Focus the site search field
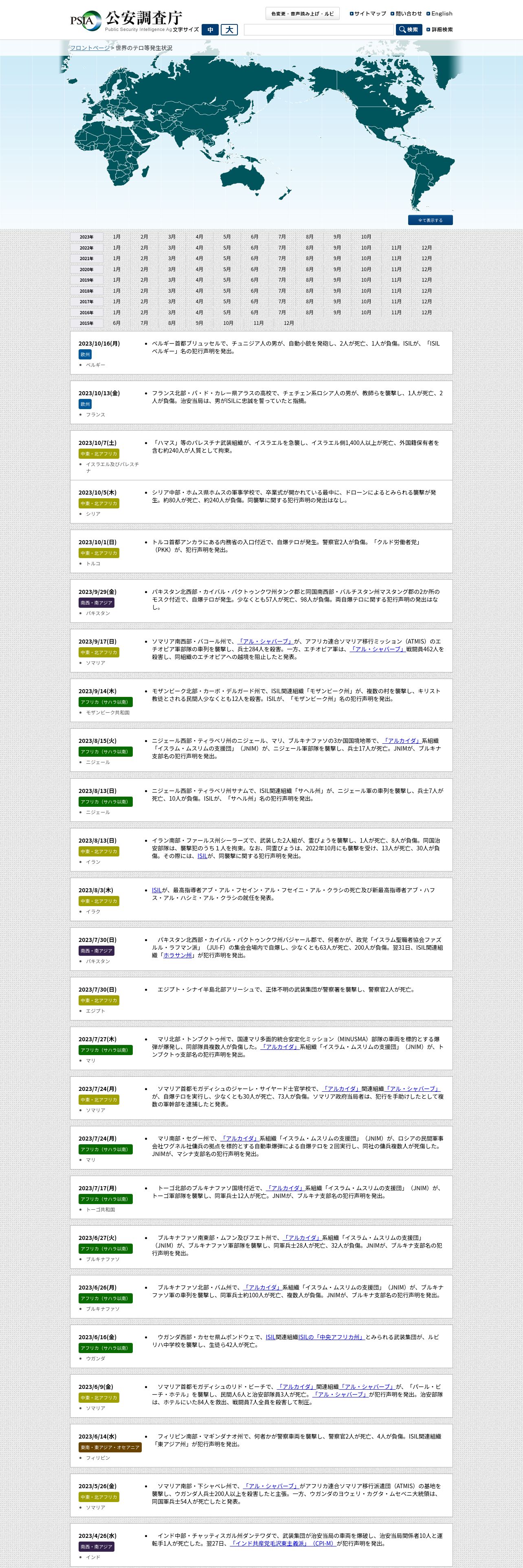 (x=319, y=30)
